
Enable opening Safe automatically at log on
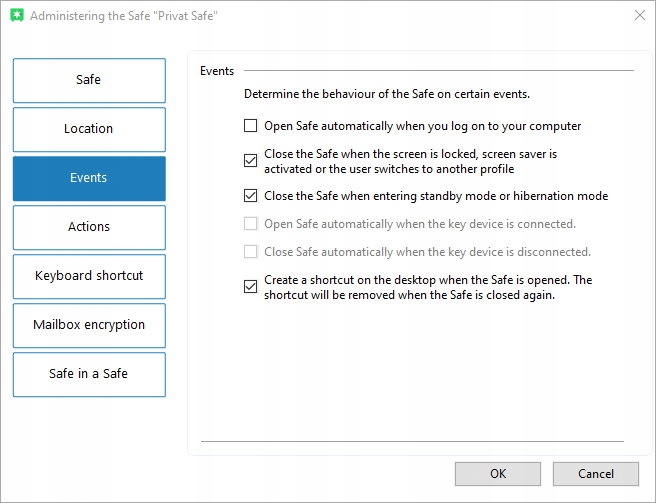(251, 127)
